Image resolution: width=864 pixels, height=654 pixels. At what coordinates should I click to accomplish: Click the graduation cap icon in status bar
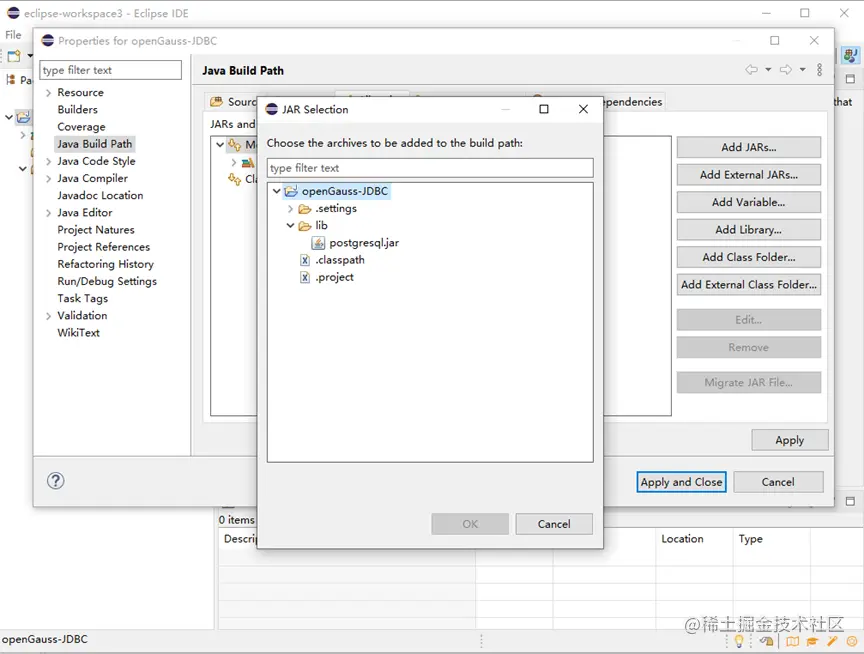(812, 641)
